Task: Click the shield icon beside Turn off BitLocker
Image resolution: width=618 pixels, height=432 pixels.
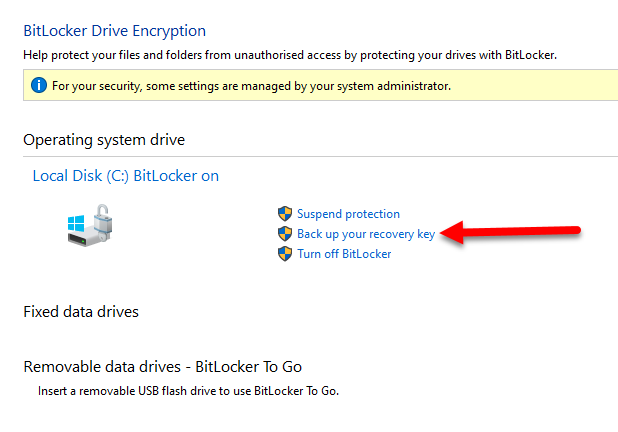Action: [x=285, y=254]
